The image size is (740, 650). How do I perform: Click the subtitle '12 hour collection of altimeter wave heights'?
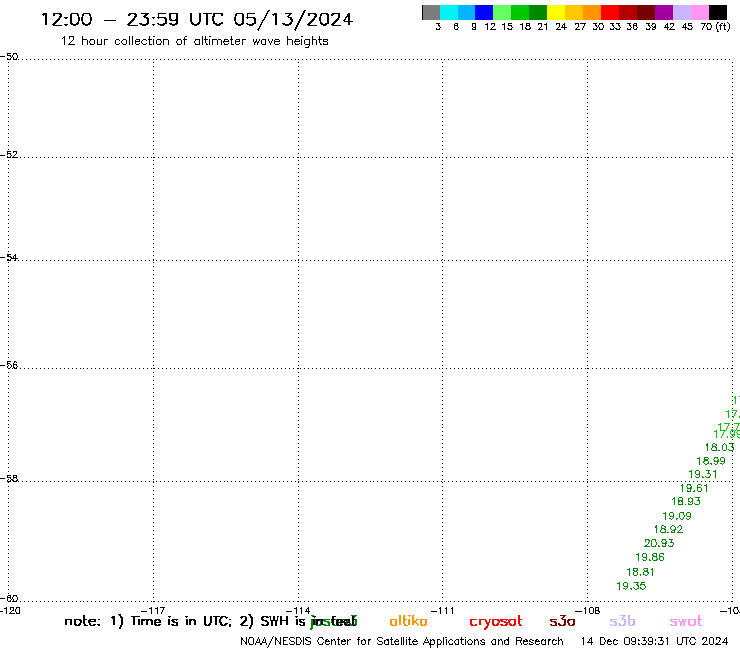[x=194, y=41]
